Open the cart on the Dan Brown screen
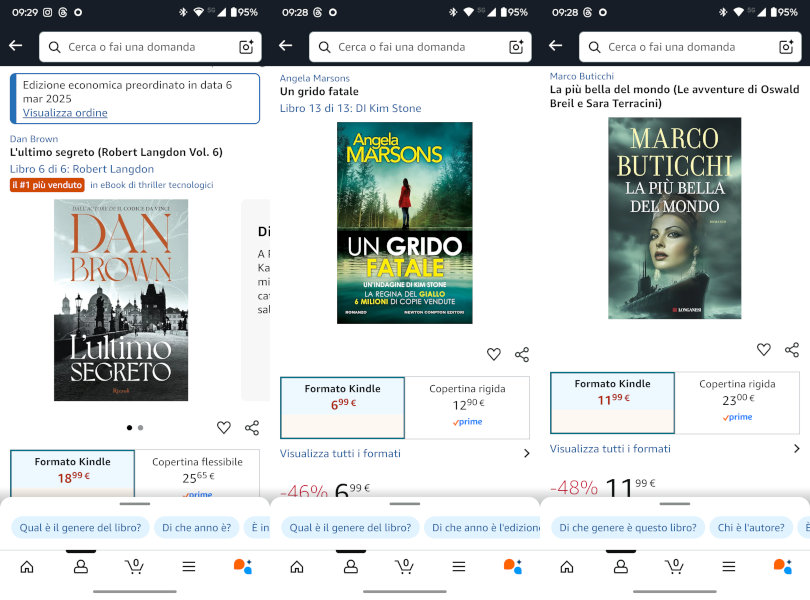 [x=134, y=566]
